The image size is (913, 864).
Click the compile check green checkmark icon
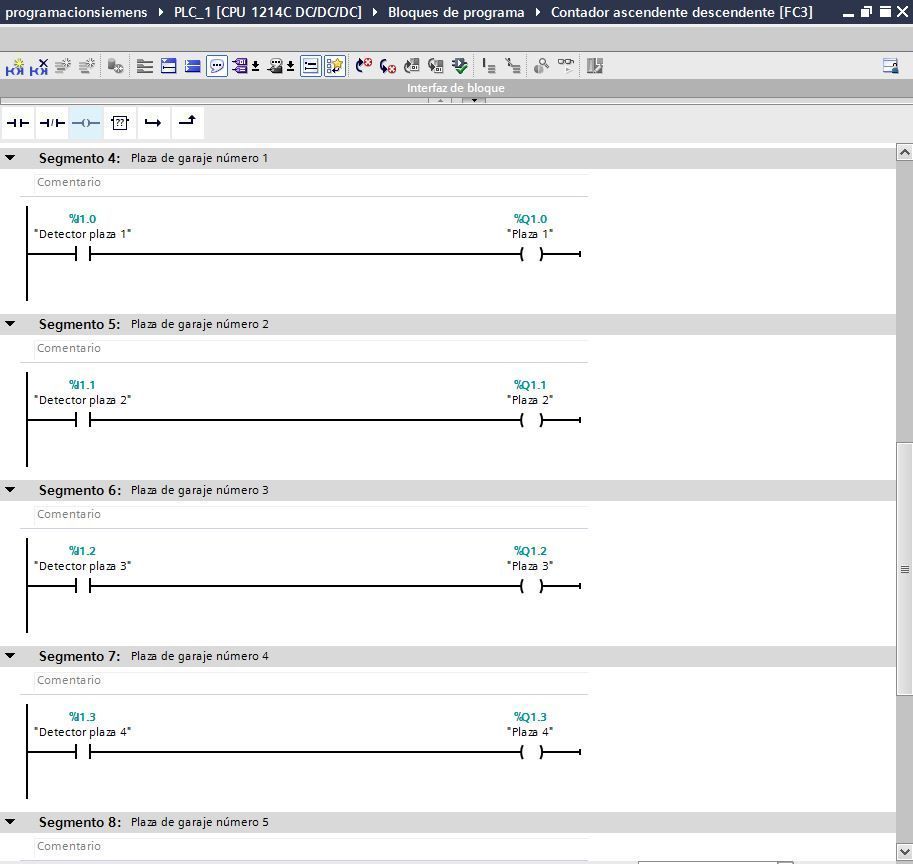[459, 66]
